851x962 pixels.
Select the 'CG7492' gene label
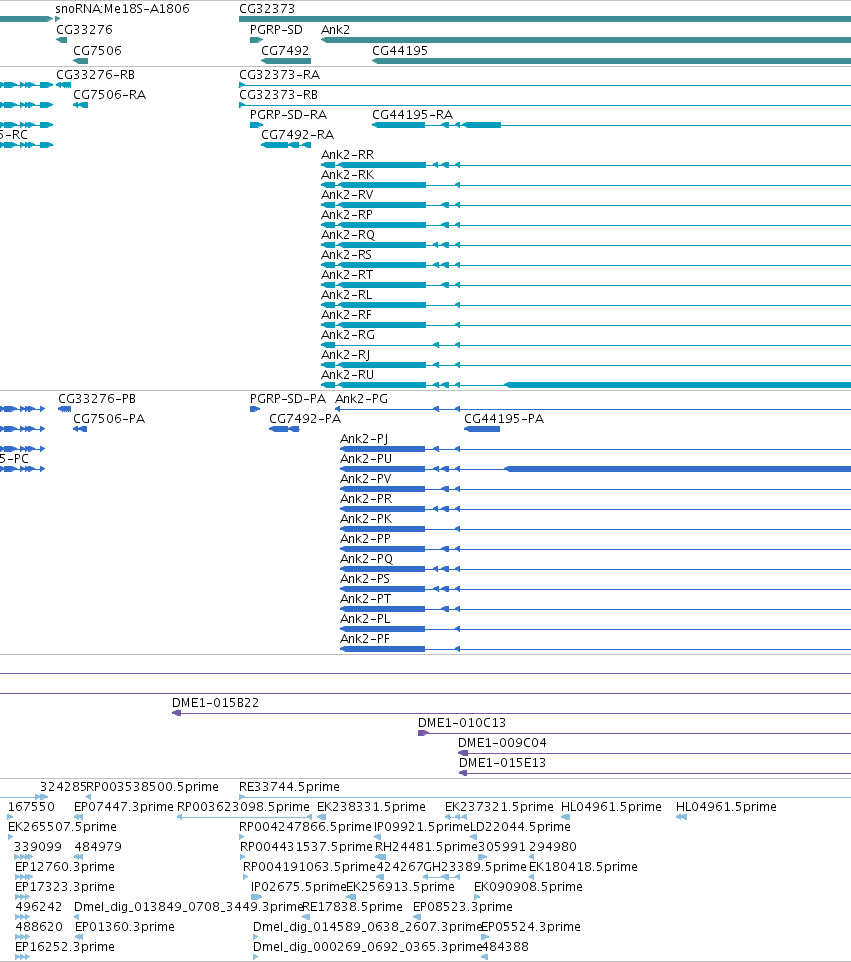coord(285,50)
